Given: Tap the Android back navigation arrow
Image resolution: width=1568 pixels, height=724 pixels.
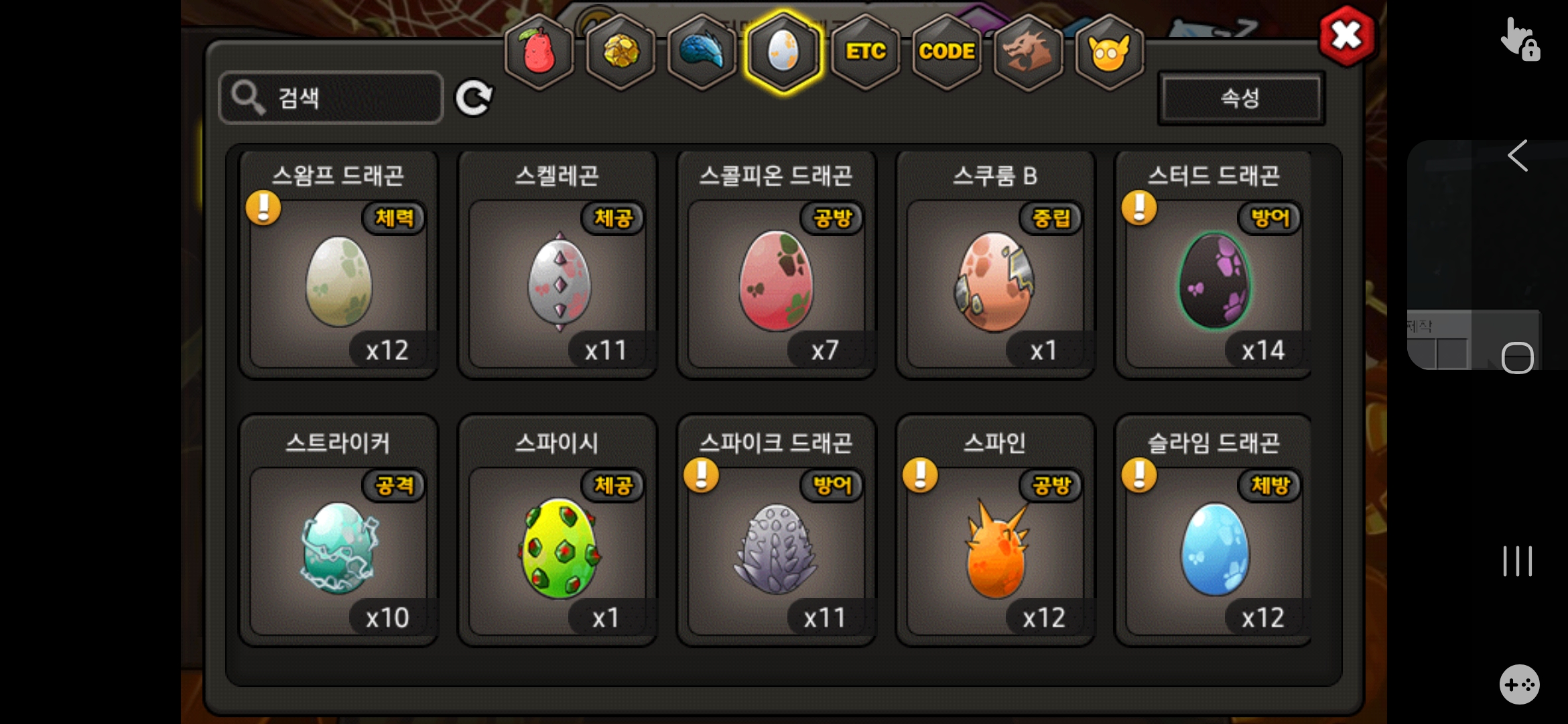Looking at the screenshot, I should pos(1518,156).
